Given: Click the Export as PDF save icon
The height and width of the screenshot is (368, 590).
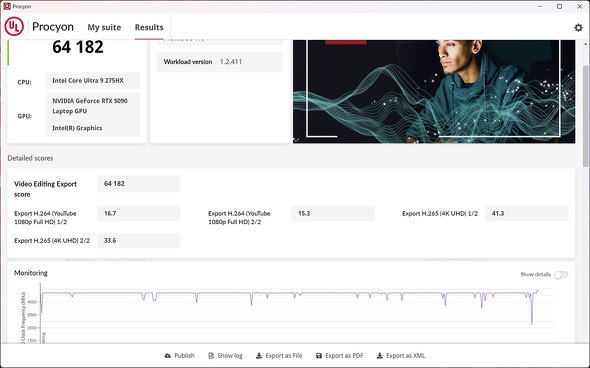Looking at the screenshot, I should click(319, 356).
